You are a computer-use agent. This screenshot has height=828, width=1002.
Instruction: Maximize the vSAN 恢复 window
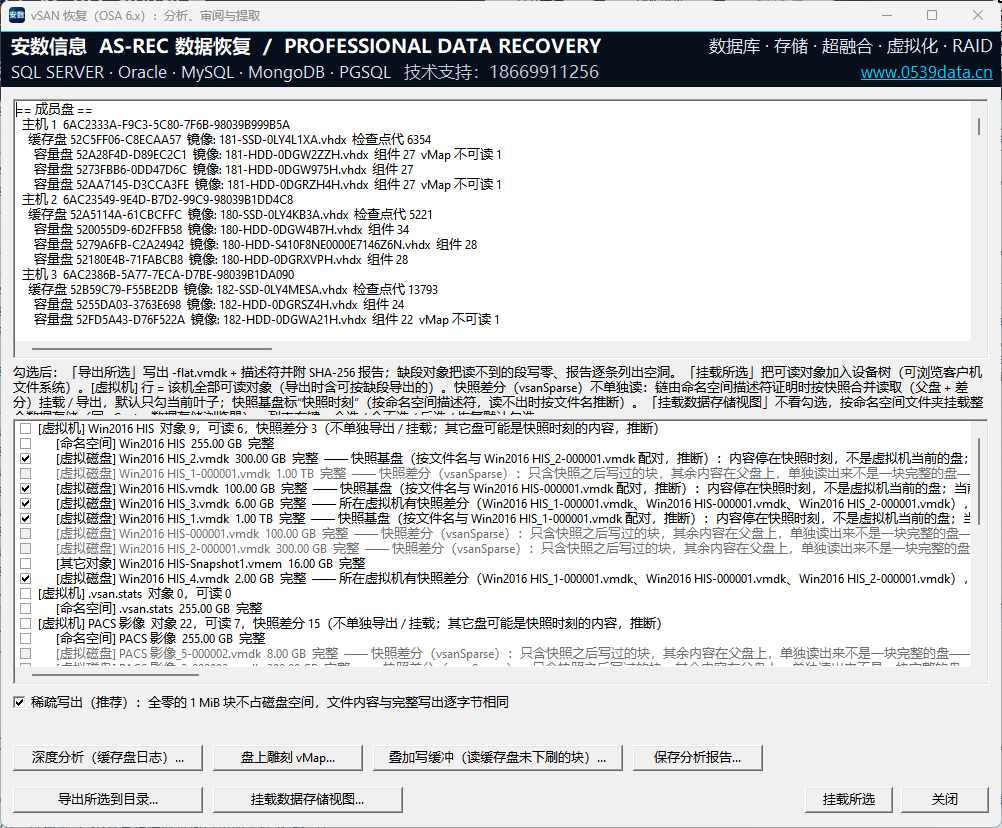[x=932, y=15]
